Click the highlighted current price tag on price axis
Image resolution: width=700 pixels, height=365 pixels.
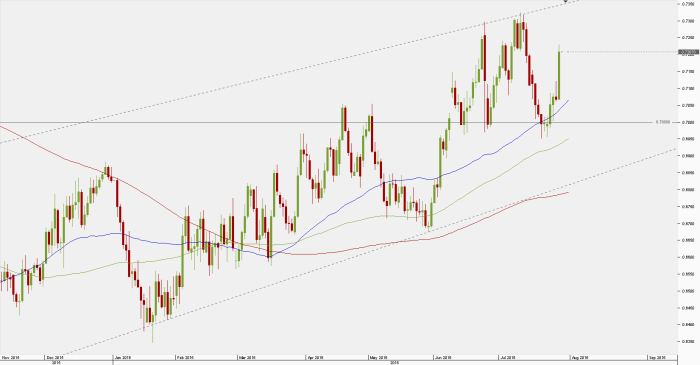coord(688,52)
